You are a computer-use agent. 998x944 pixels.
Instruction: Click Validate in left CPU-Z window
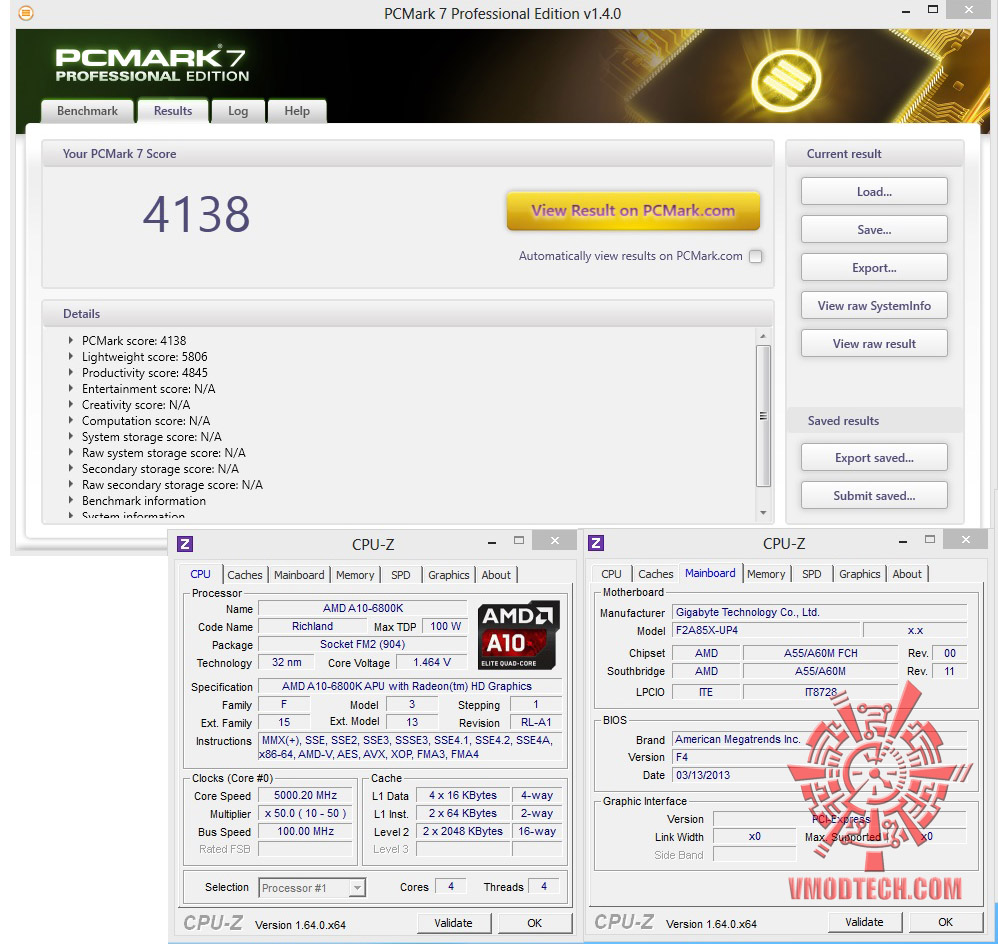pos(454,923)
